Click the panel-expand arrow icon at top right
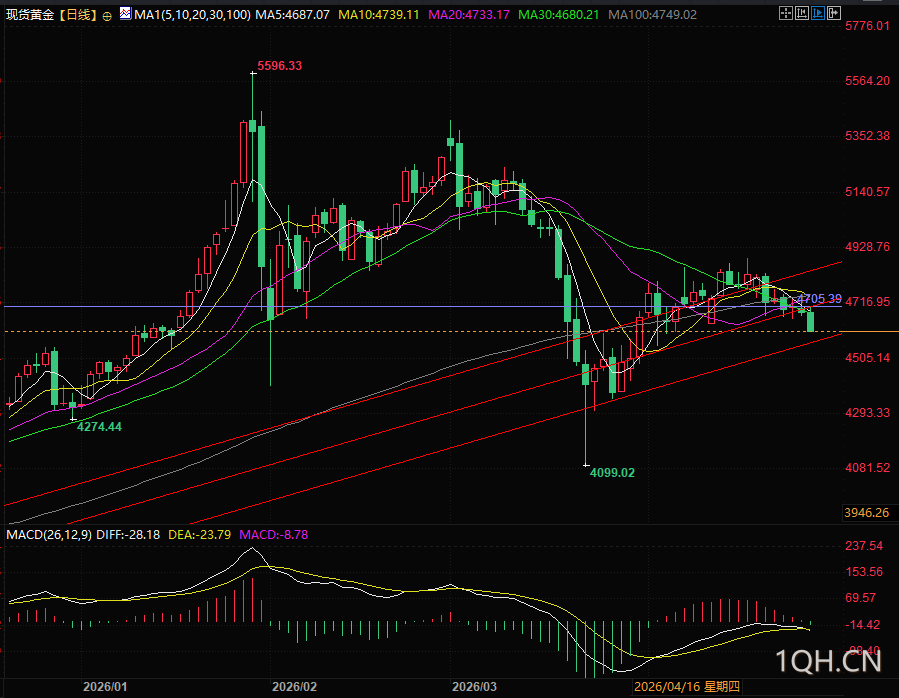 (834, 13)
